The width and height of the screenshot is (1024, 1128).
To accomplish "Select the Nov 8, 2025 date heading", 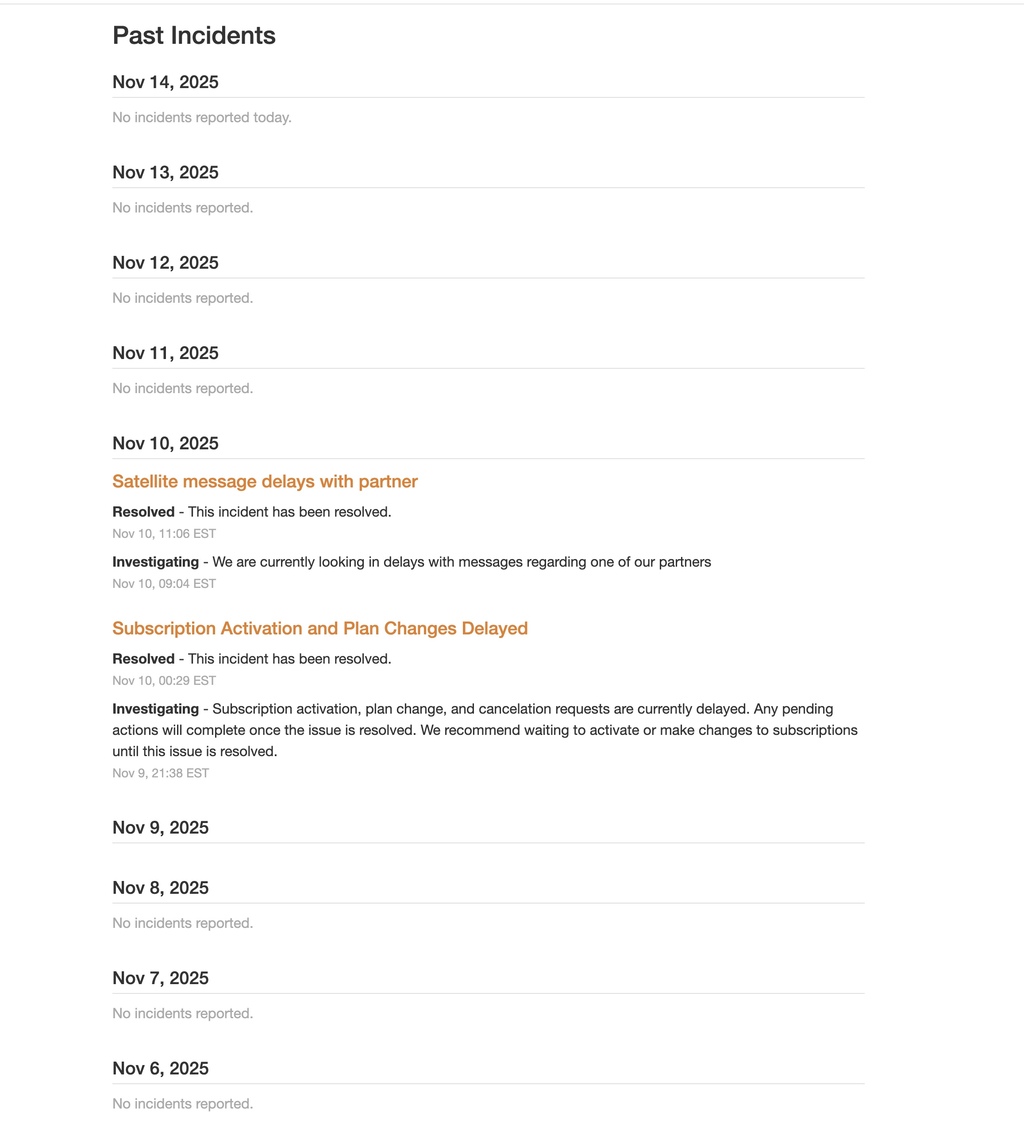I will 160,888.
